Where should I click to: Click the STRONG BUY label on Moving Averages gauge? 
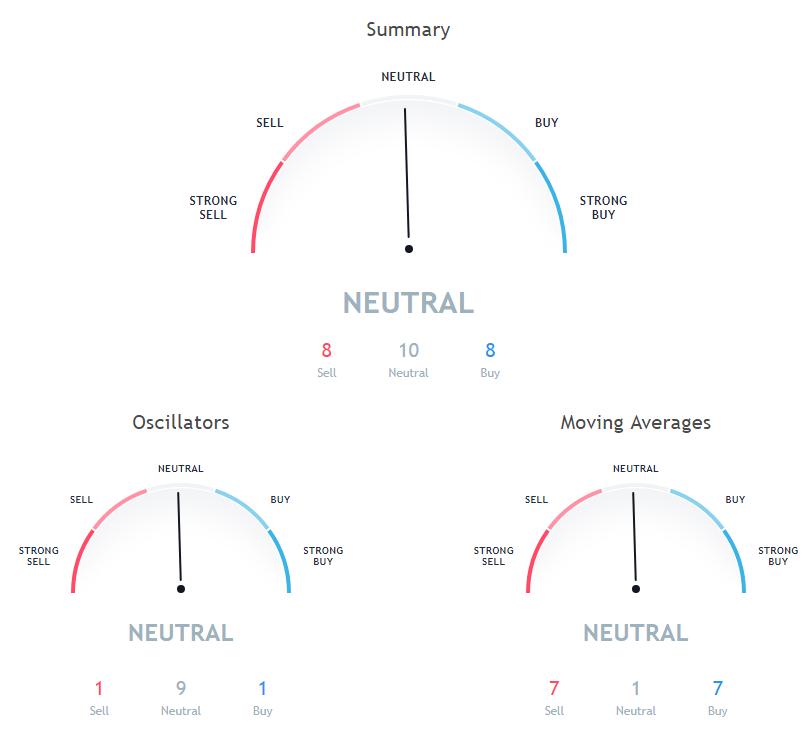point(777,556)
